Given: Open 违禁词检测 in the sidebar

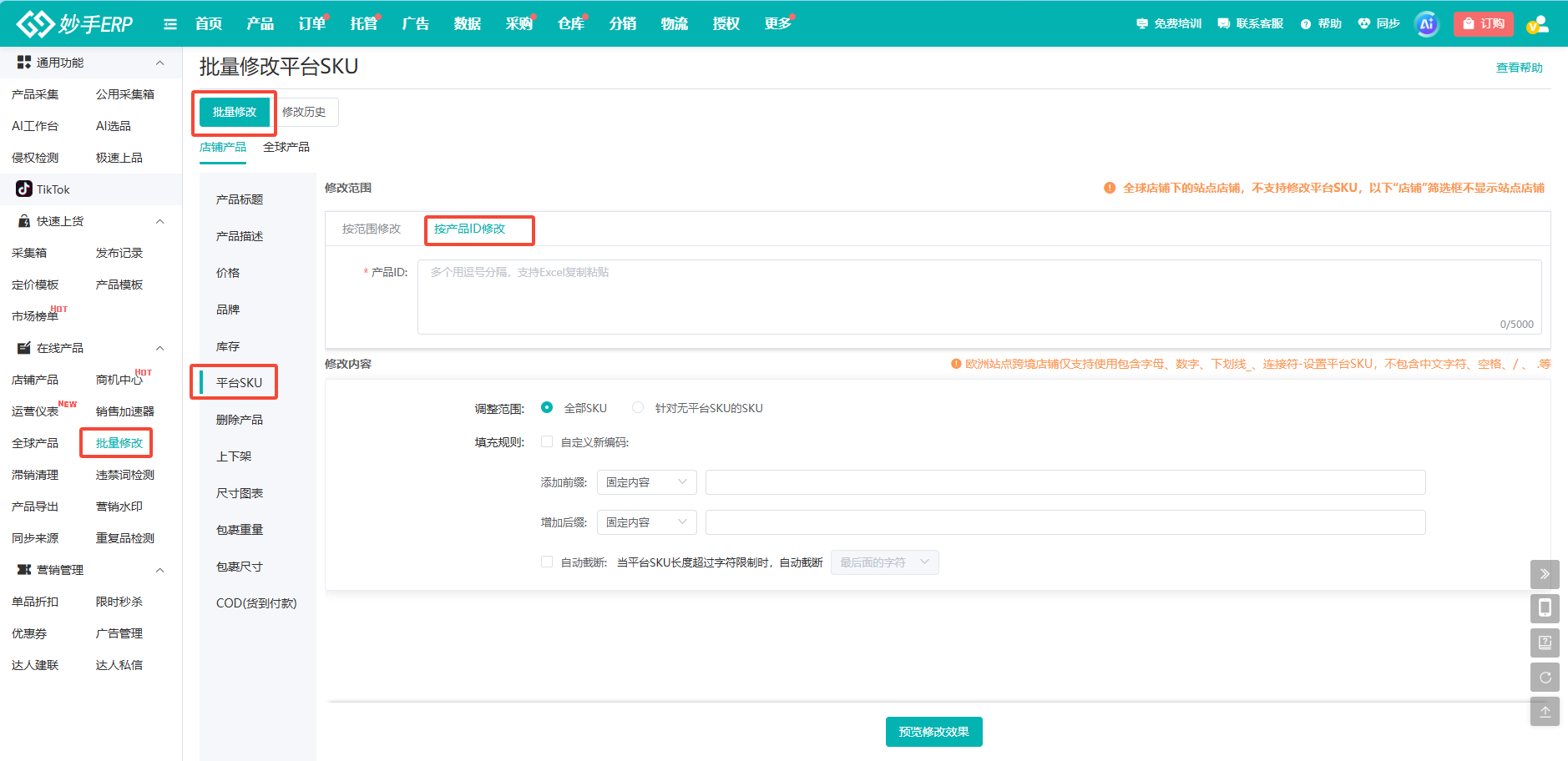Looking at the screenshot, I should tap(125, 475).
